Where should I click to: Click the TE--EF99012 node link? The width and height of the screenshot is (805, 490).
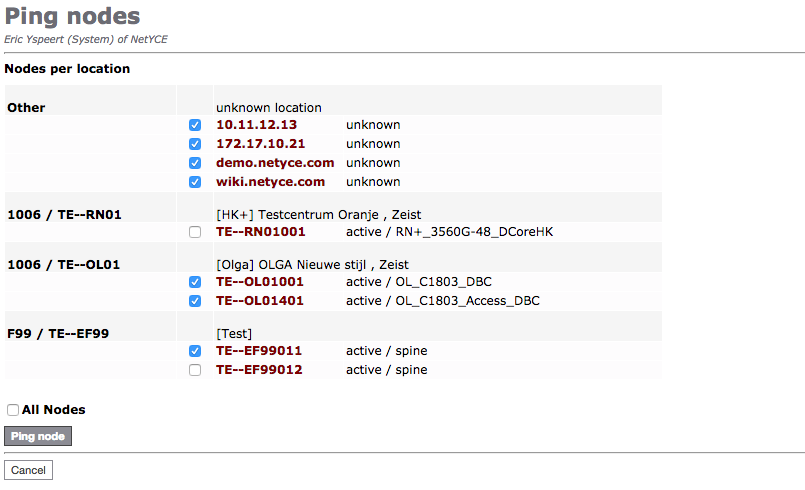pyautogui.click(x=258, y=370)
